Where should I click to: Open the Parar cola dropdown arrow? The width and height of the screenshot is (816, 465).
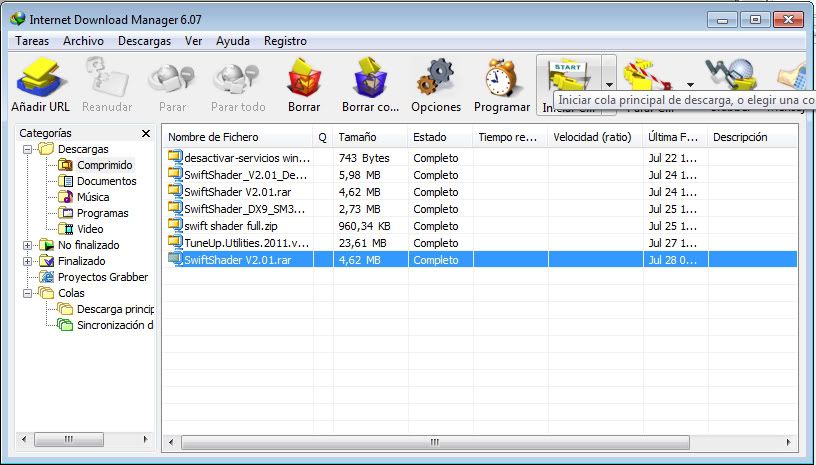(690, 84)
